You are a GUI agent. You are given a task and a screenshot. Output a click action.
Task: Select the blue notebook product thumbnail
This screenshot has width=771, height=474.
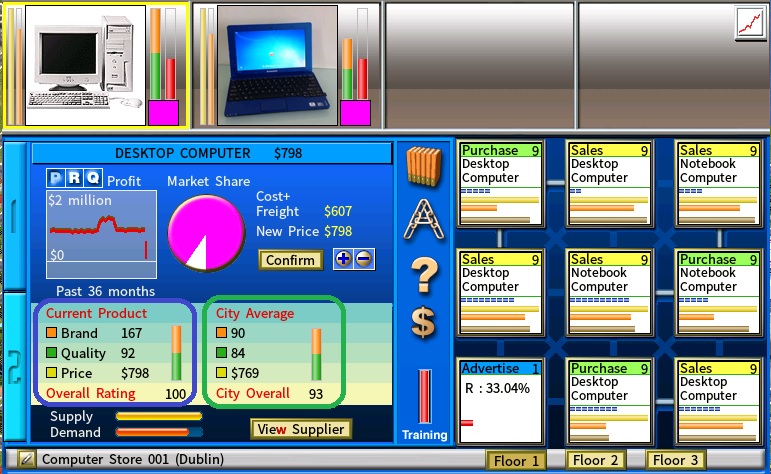point(277,65)
